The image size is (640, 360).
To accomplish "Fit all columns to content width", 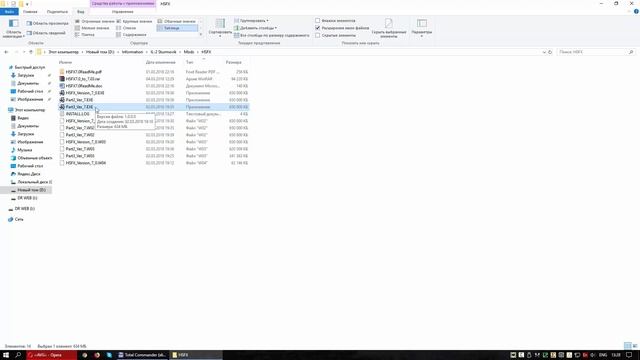I will pos(271,36).
